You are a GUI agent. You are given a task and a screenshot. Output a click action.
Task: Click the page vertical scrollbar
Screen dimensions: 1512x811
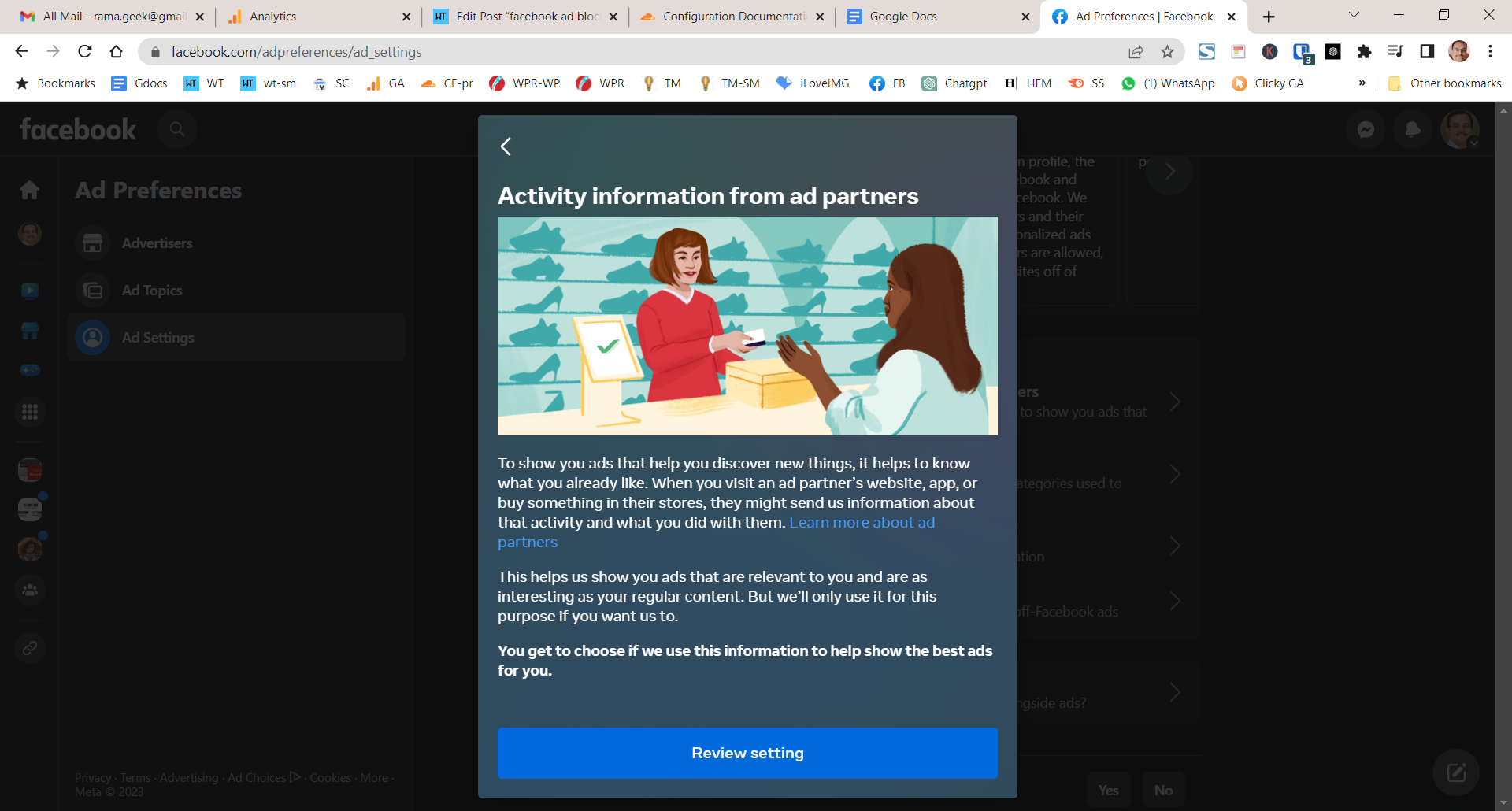pyautogui.click(x=1503, y=457)
